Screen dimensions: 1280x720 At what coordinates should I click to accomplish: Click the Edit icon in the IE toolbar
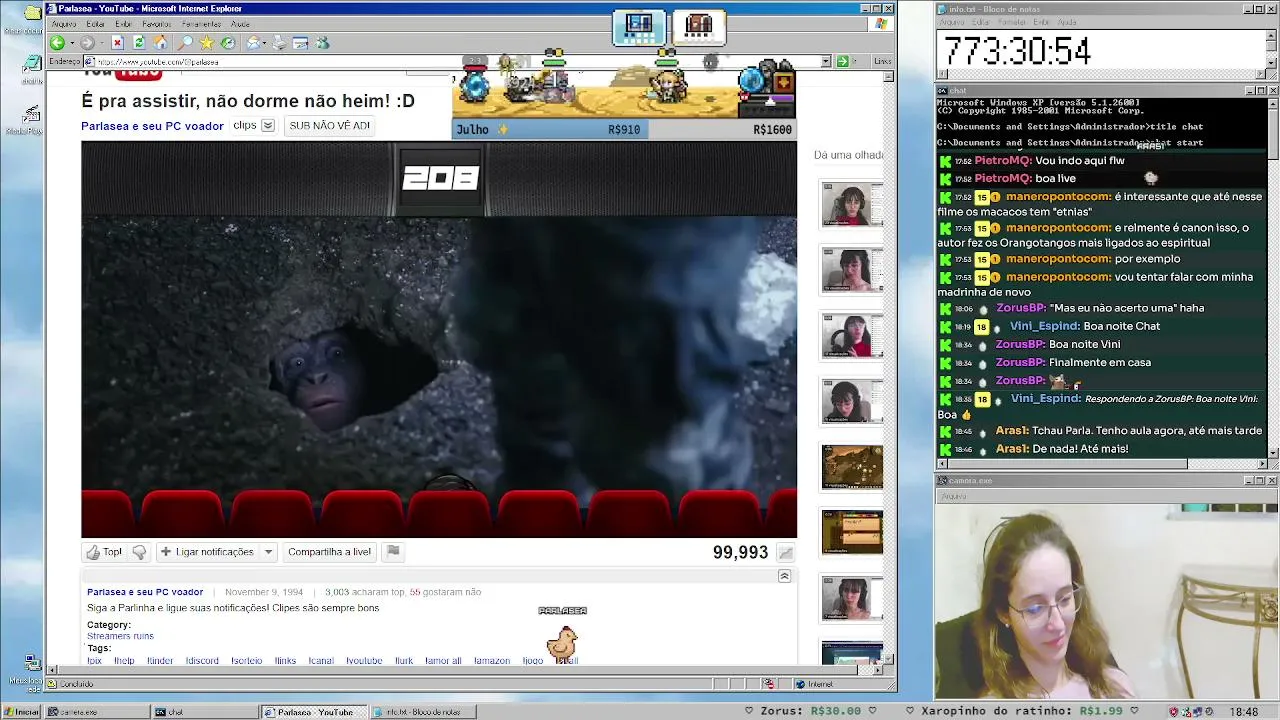tap(301, 43)
